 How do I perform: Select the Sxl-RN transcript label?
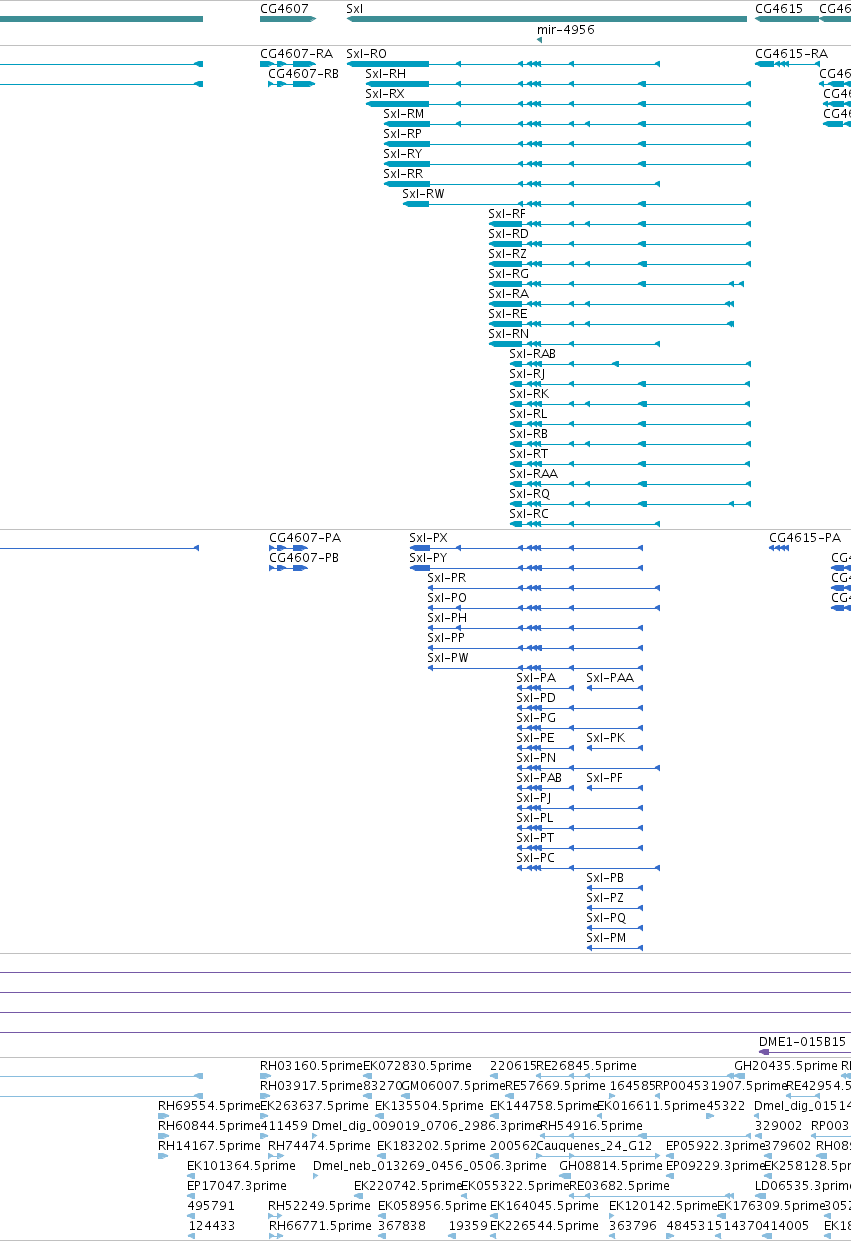point(508,334)
